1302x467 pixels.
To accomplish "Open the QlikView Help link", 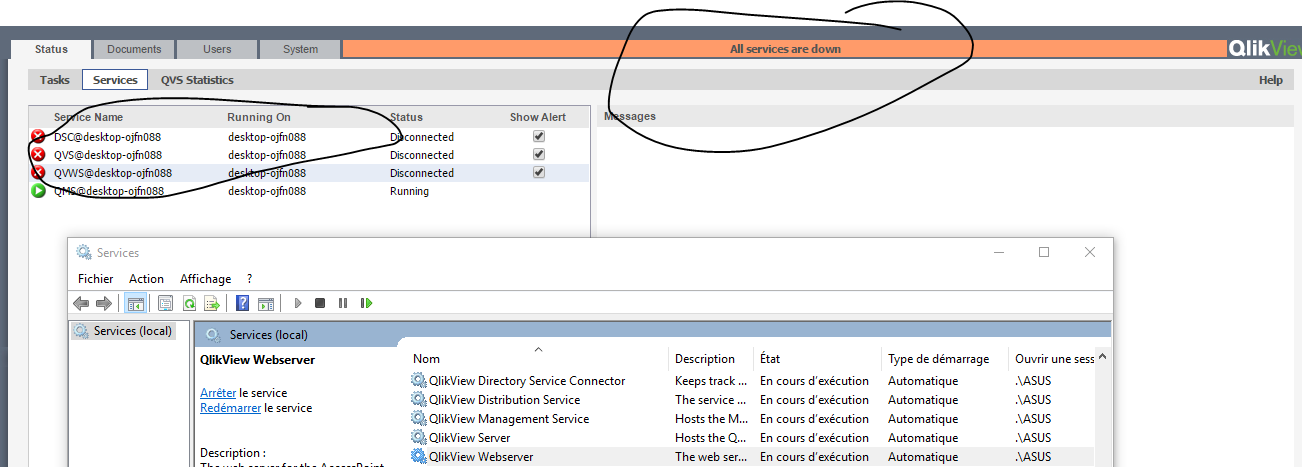I will point(1270,80).
